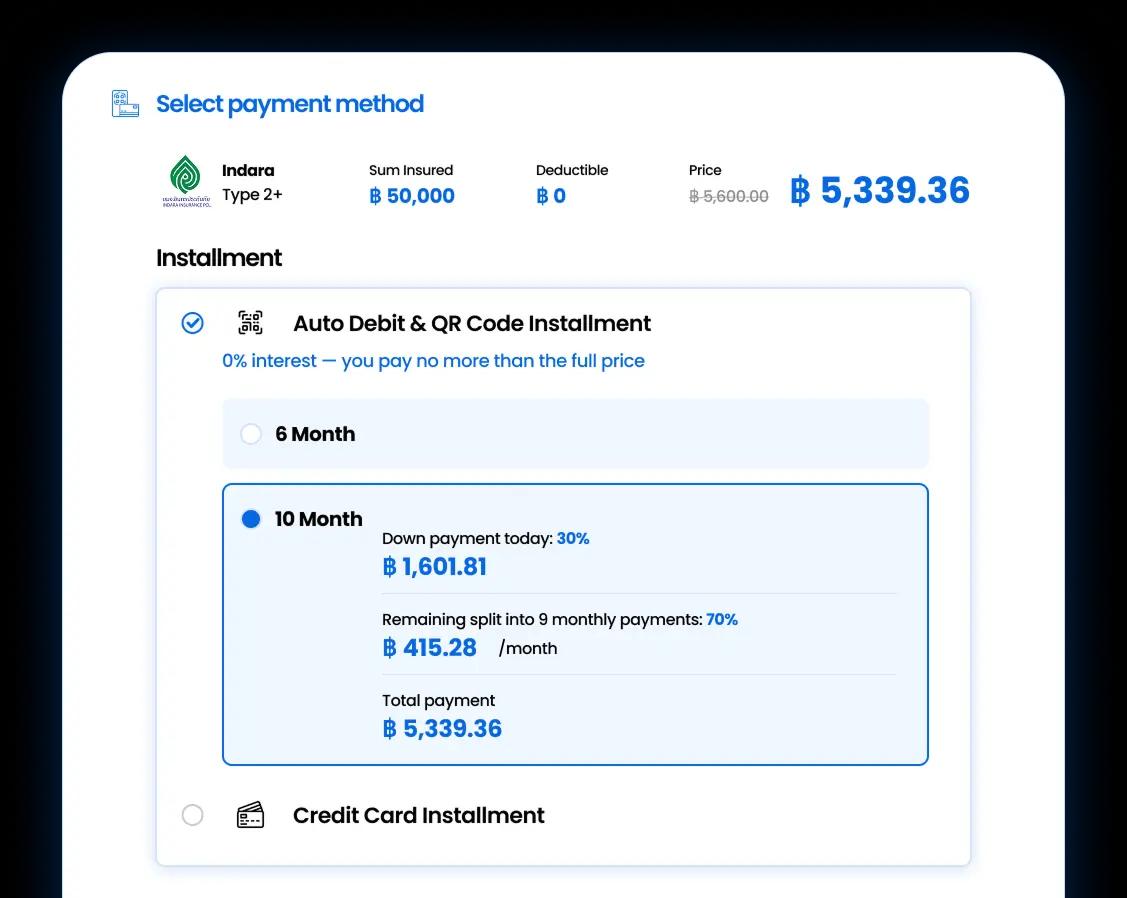Image resolution: width=1127 pixels, height=898 pixels.
Task: Expand the 6 Month installment option row
Action: [575, 434]
